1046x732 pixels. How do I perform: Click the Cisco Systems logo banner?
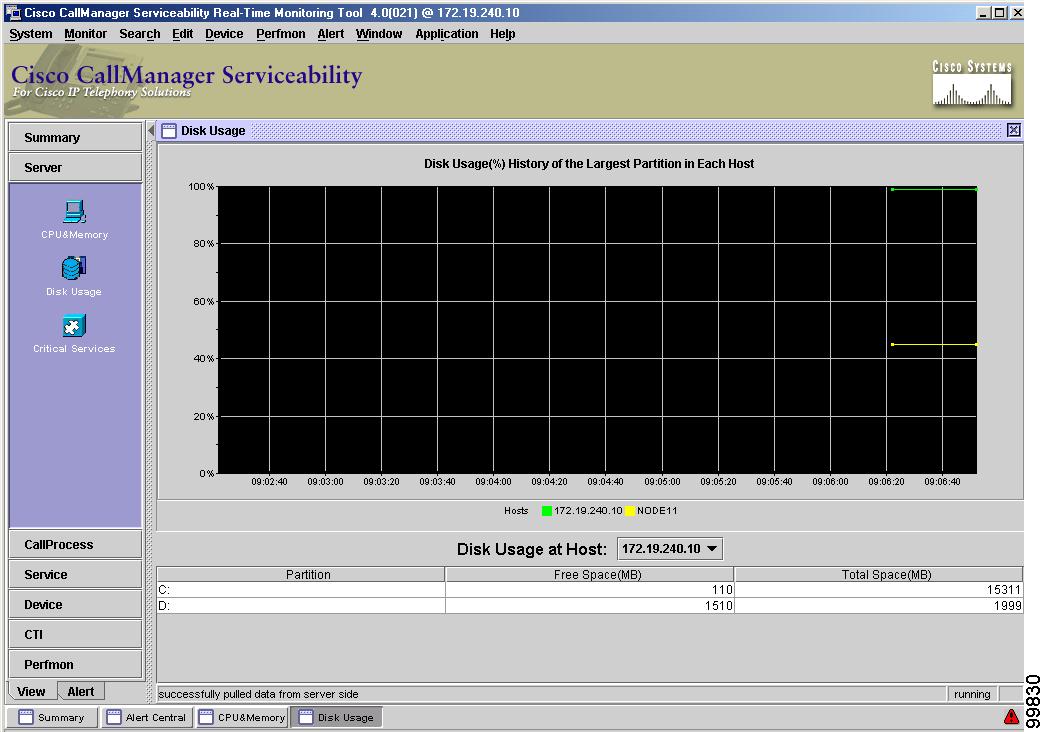[x=971, y=80]
